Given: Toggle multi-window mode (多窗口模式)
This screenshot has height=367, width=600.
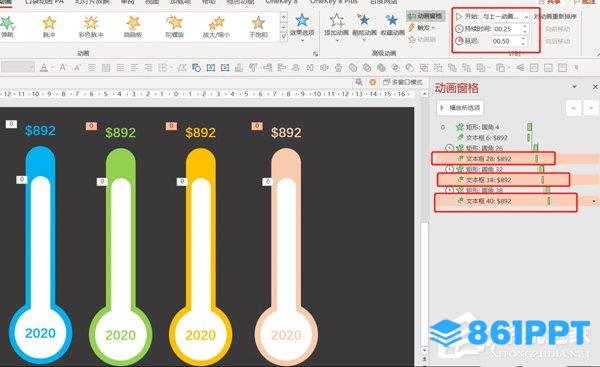Looking at the screenshot, I should click(403, 82).
